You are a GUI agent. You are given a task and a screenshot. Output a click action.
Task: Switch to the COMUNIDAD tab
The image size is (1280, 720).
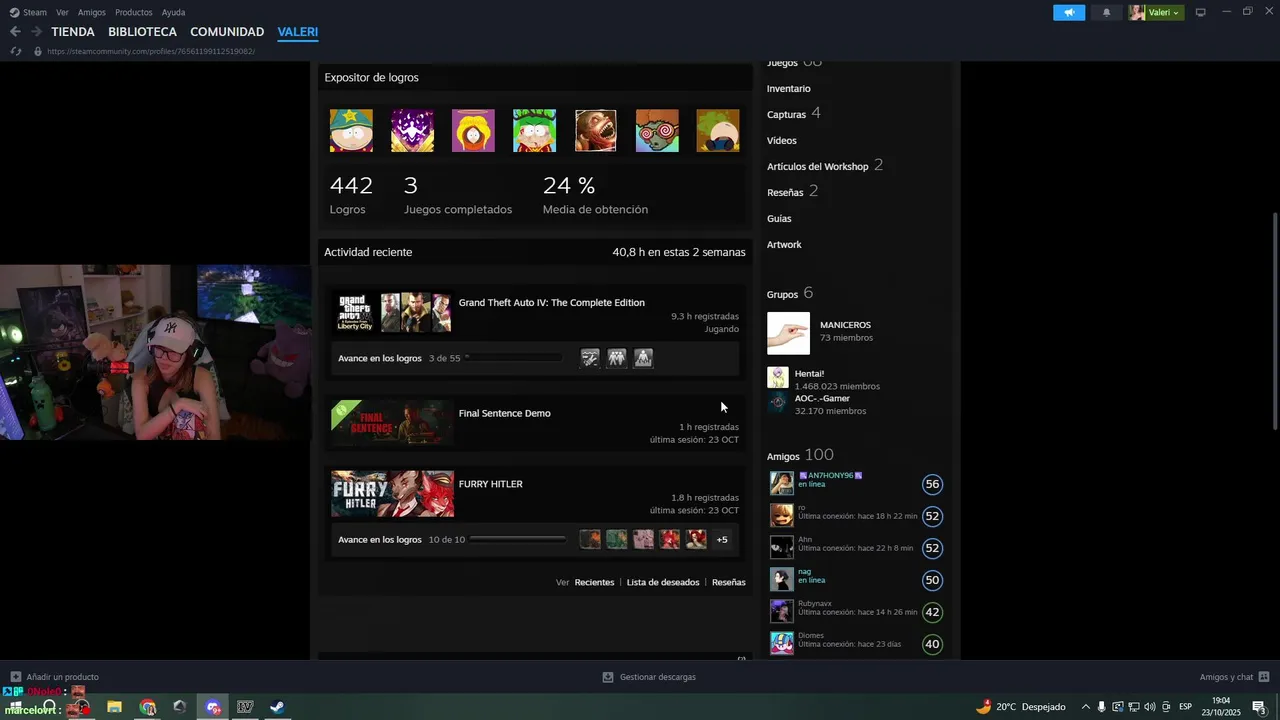pyautogui.click(x=227, y=32)
